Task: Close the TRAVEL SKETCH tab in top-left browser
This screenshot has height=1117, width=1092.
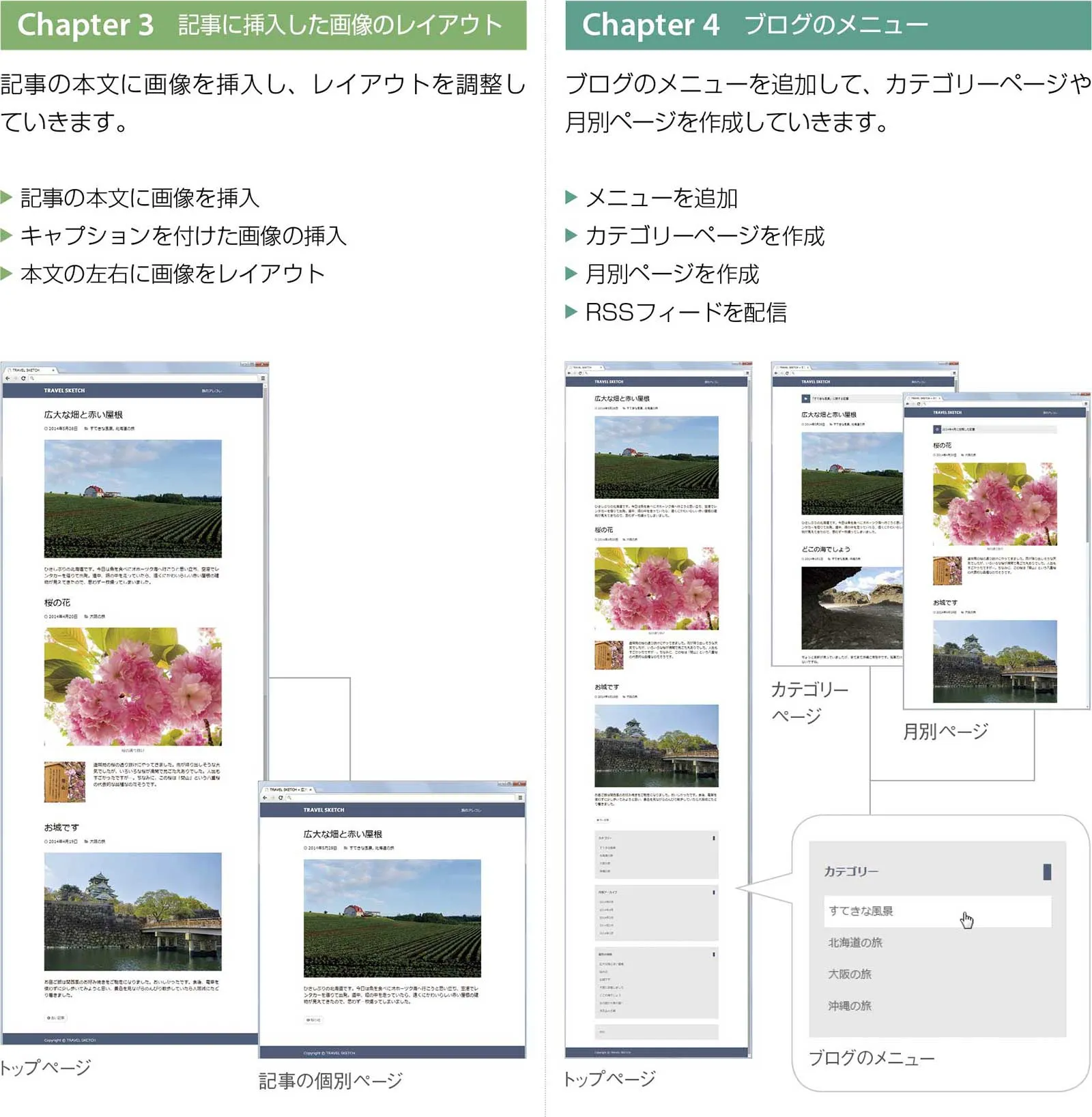Action: tap(53, 370)
